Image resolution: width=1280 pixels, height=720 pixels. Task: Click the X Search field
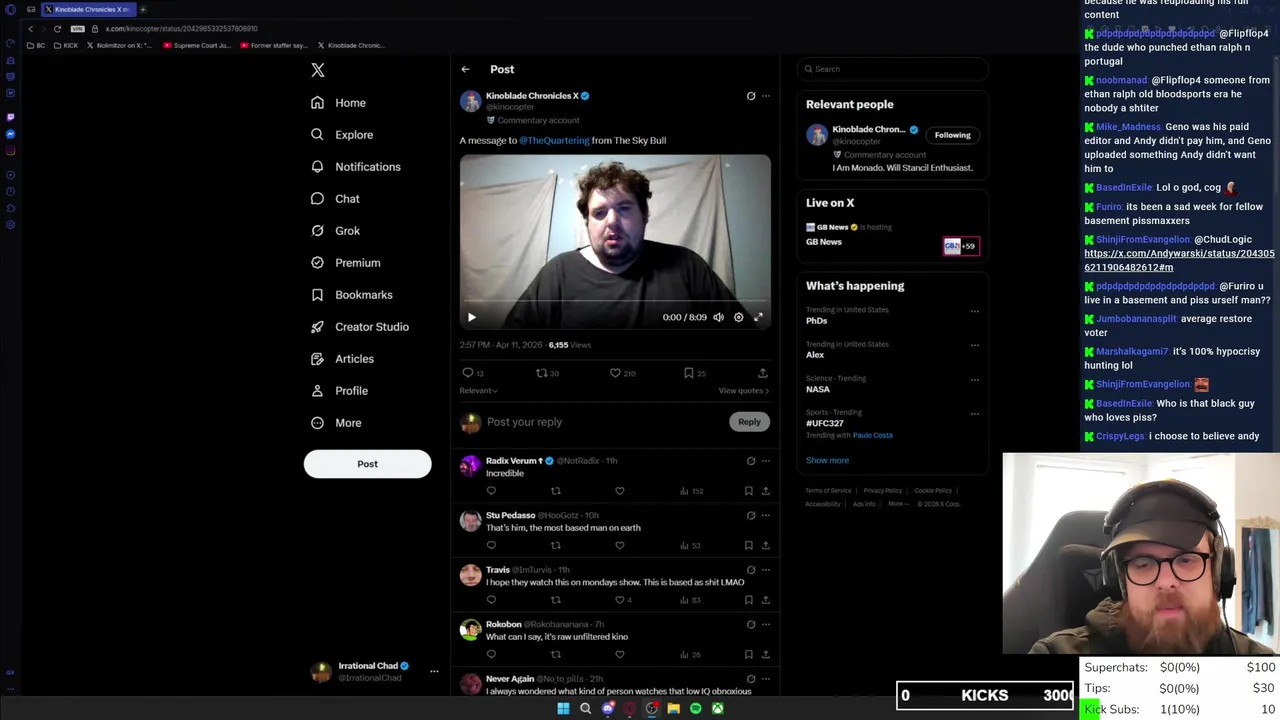(893, 69)
